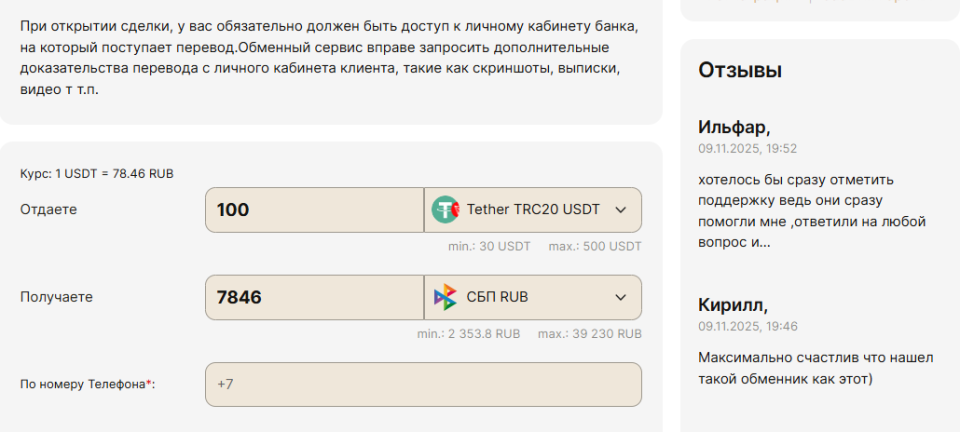Expand the Tether TRC20 USDT dropdown arrow

pos(620,210)
